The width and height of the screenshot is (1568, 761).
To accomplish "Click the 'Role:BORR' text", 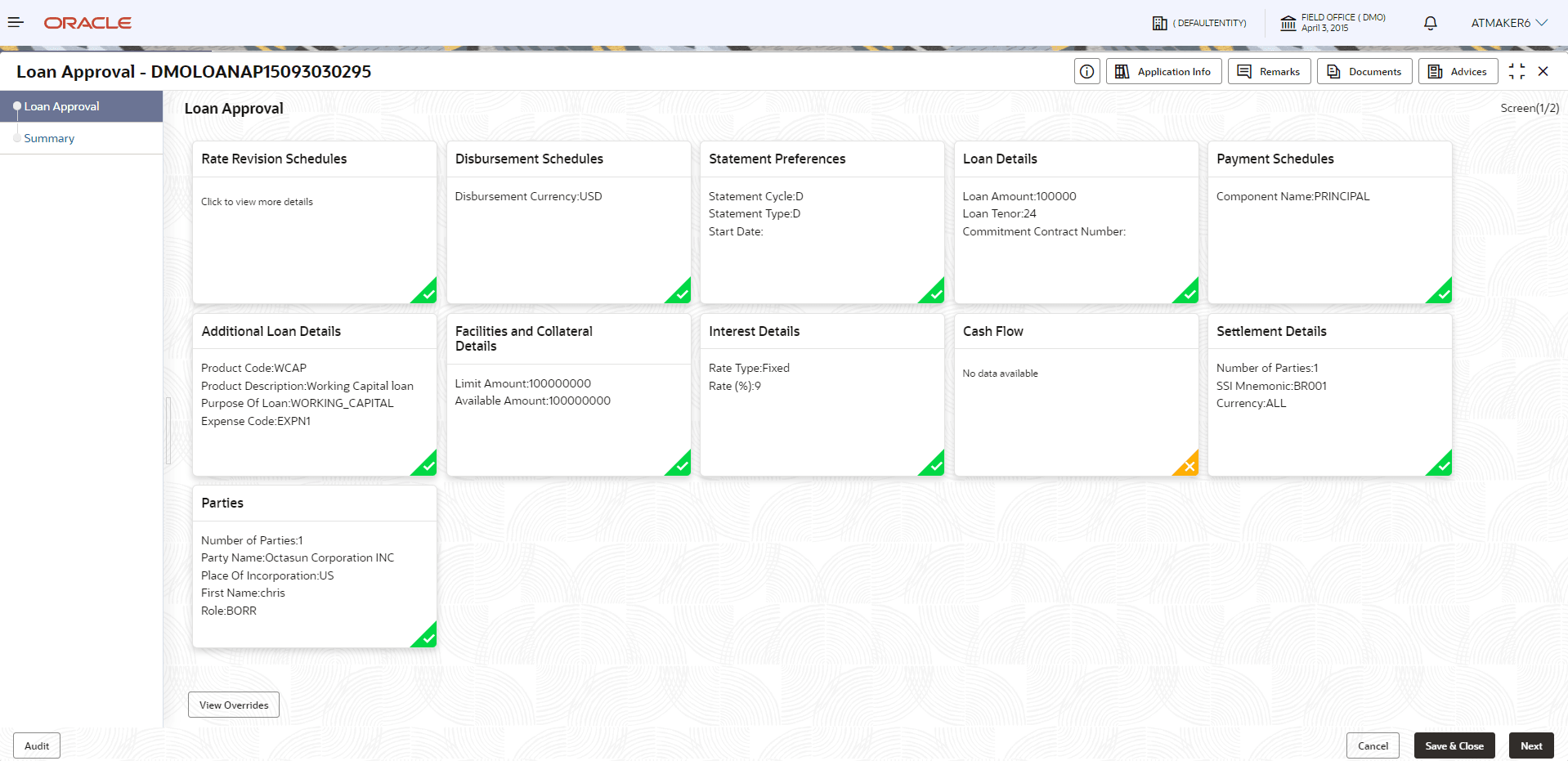I will pyautogui.click(x=229, y=611).
